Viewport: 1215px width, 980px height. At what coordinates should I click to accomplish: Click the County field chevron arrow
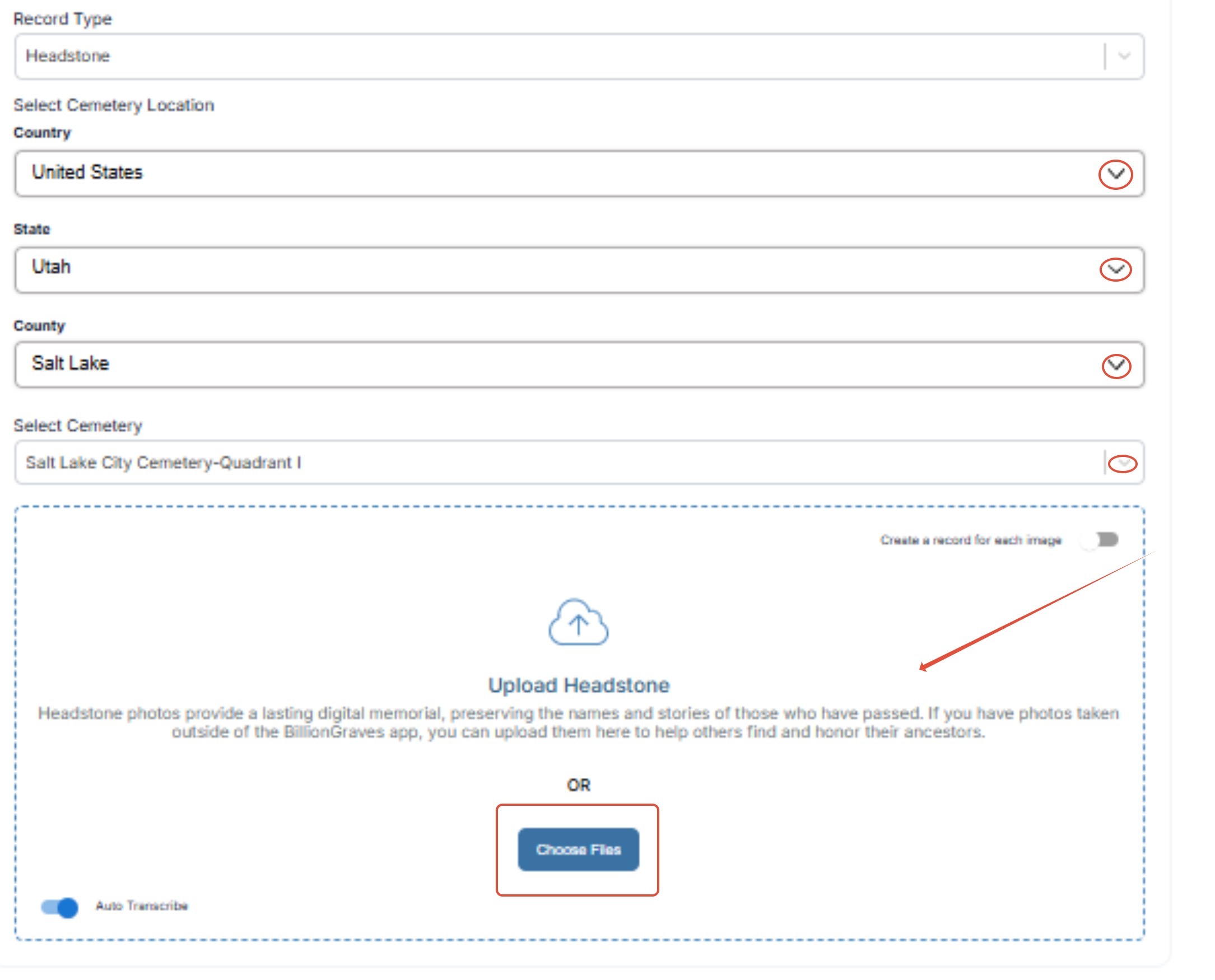(1116, 366)
